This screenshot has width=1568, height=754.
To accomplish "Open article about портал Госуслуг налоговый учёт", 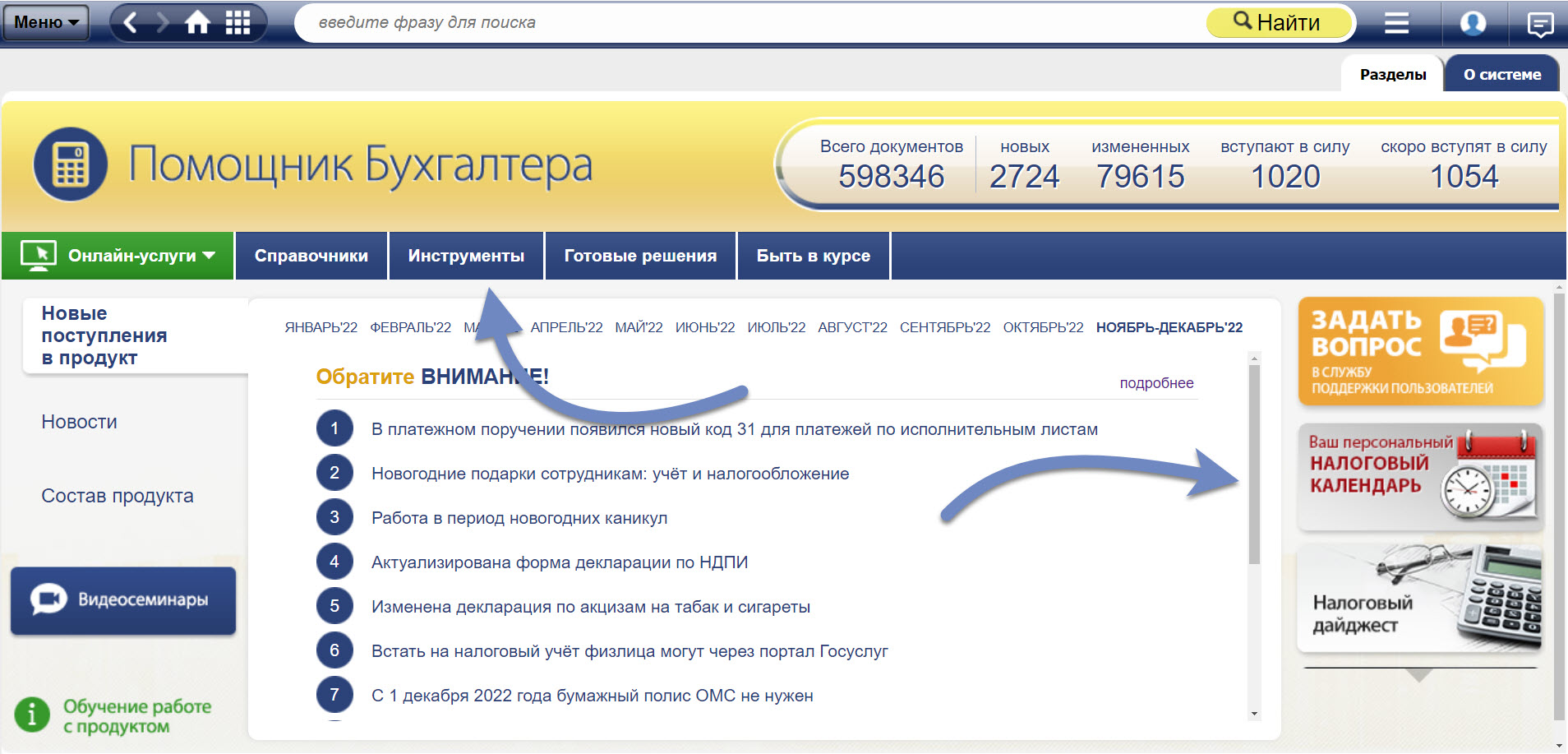I will 630,651.
